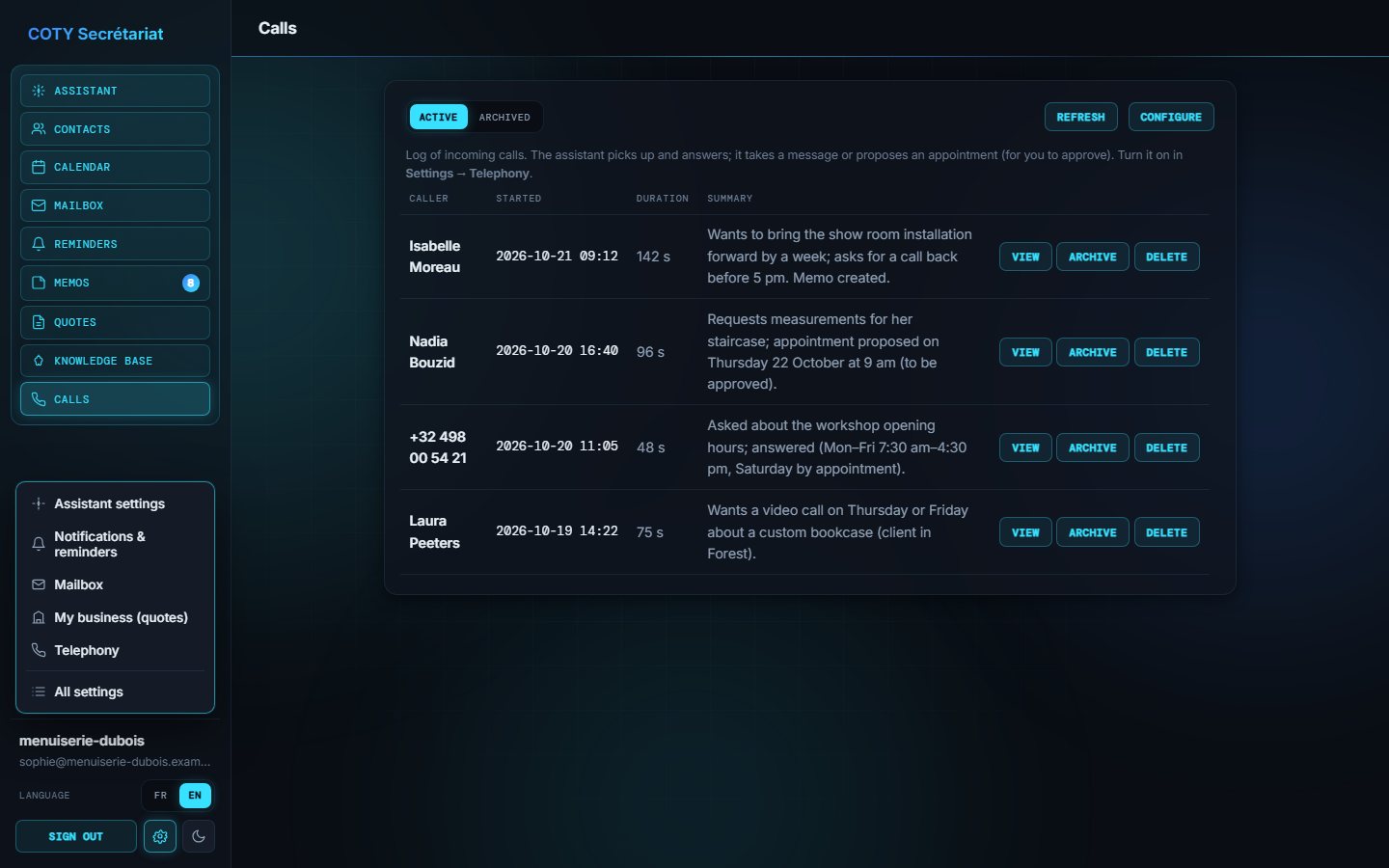
Task: Open Mailbox in the settings menu
Action: click(115, 584)
